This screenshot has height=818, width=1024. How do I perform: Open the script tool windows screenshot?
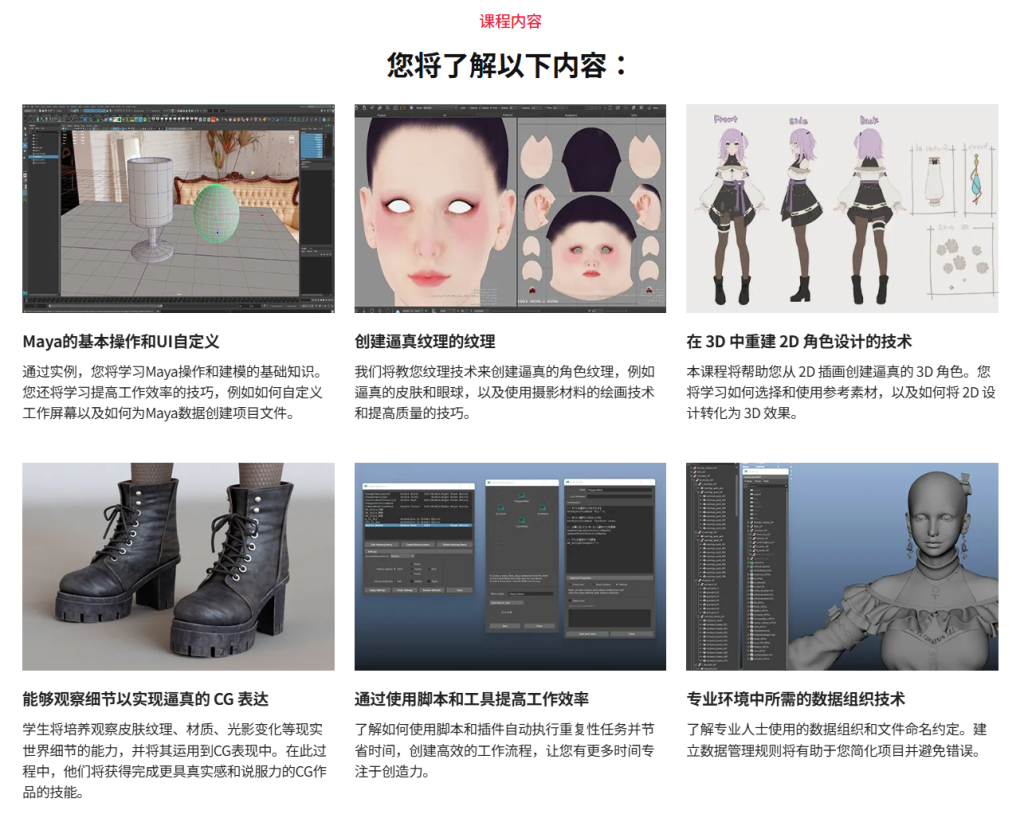coord(510,566)
